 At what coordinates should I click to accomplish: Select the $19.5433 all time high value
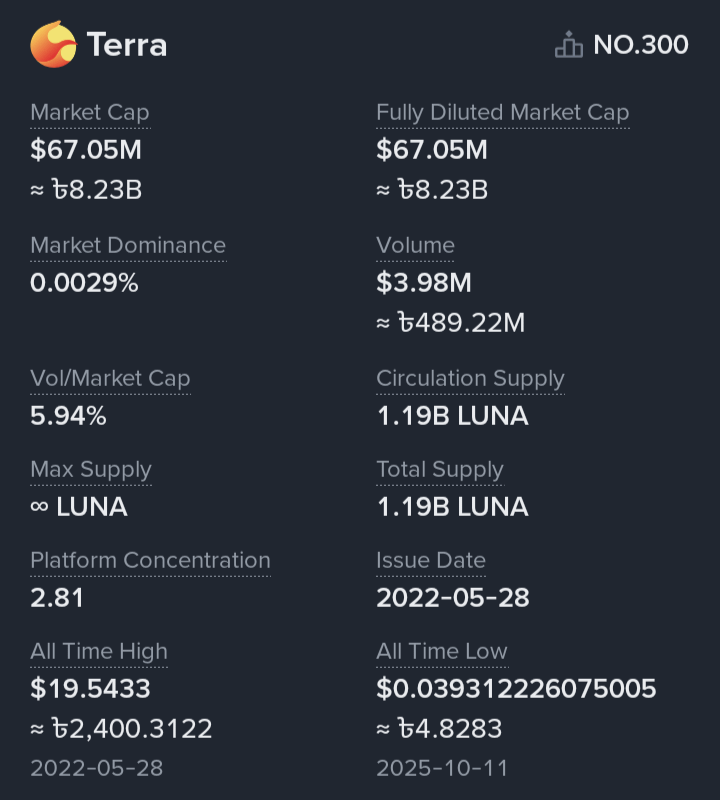[91, 689]
